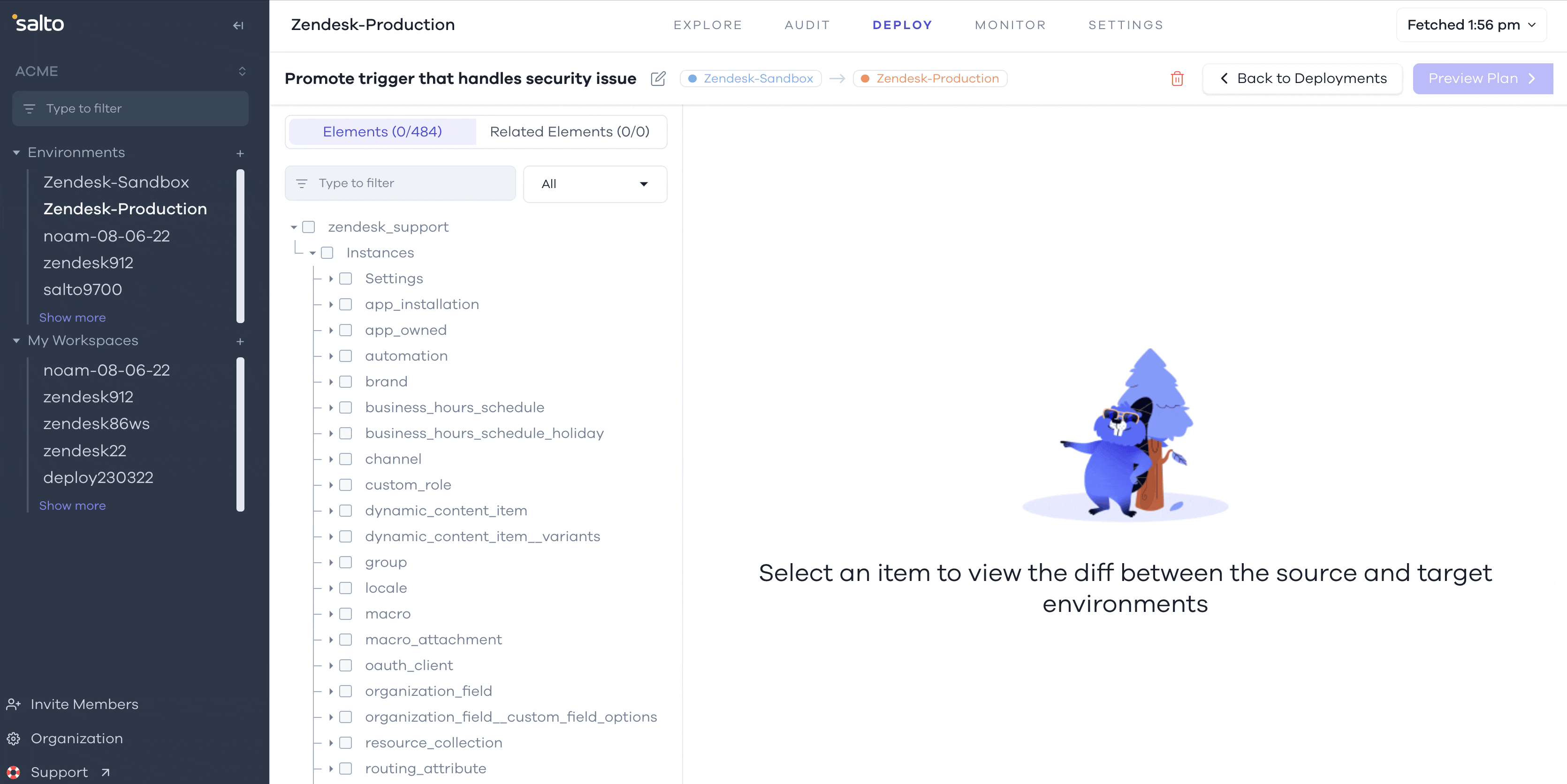Open the zendesk86ws workspace

[x=96, y=423]
